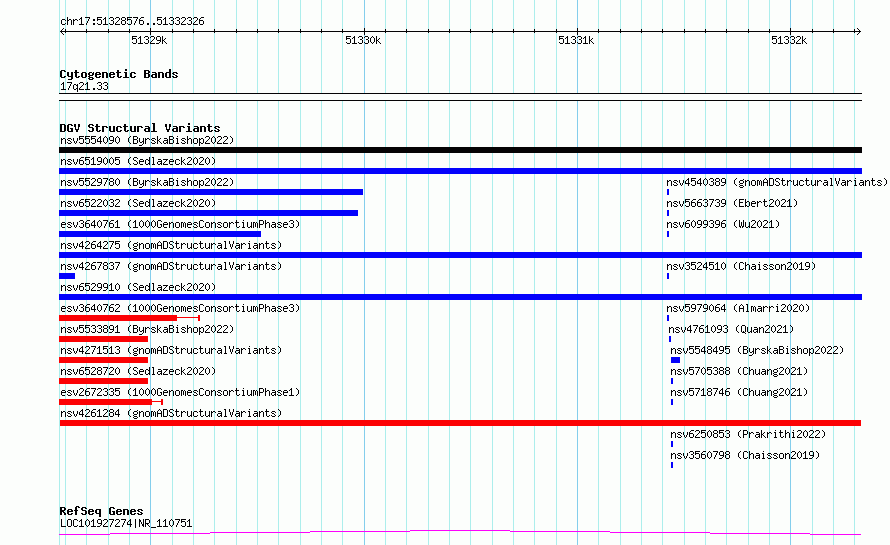
Task: Select the blue bar under nsv5529780
Action: click(211, 192)
